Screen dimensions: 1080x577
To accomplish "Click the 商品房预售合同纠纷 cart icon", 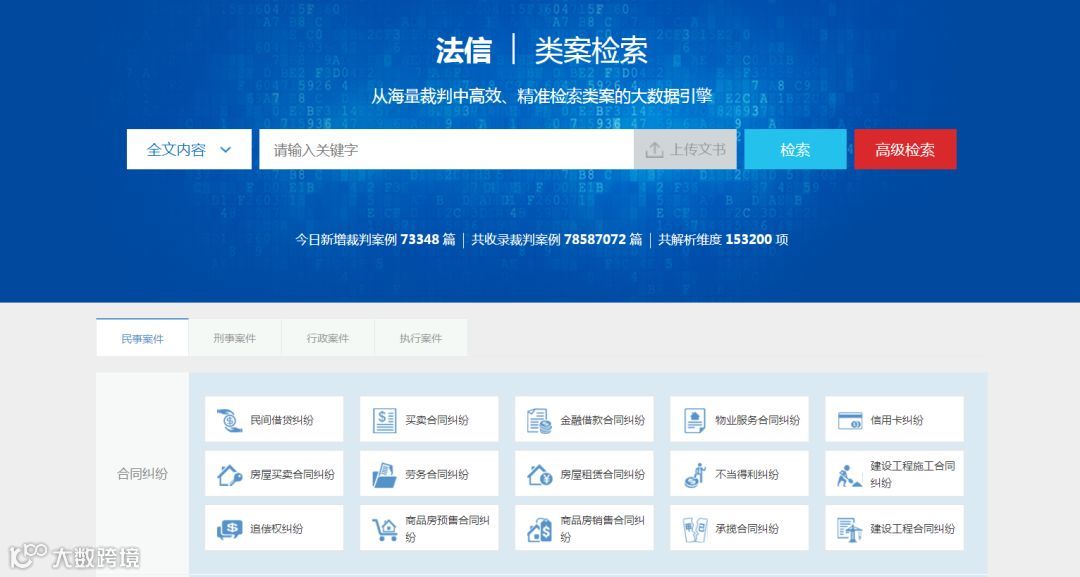I will point(384,529).
